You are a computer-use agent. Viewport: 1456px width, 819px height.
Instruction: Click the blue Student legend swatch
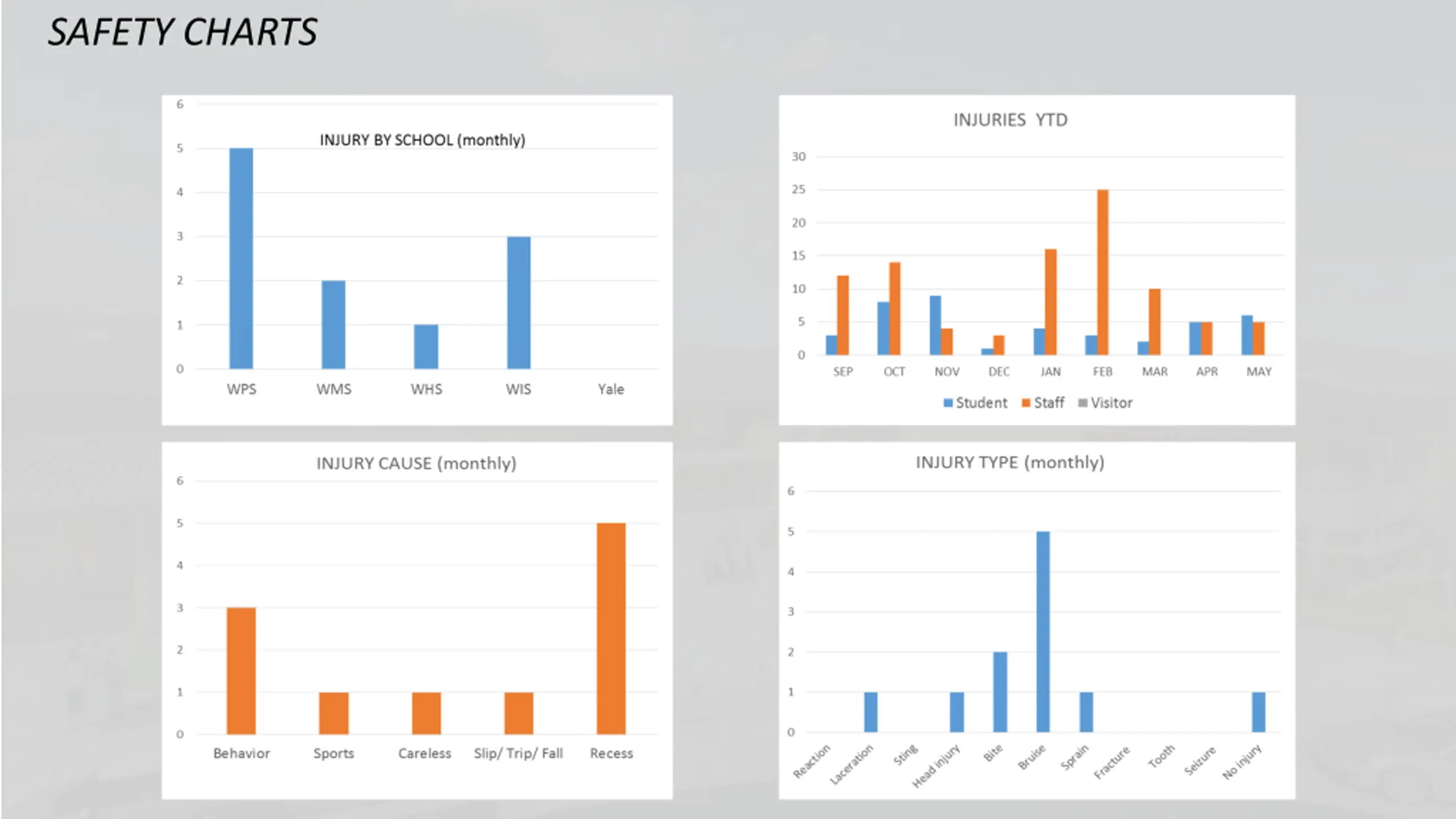(948, 403)
